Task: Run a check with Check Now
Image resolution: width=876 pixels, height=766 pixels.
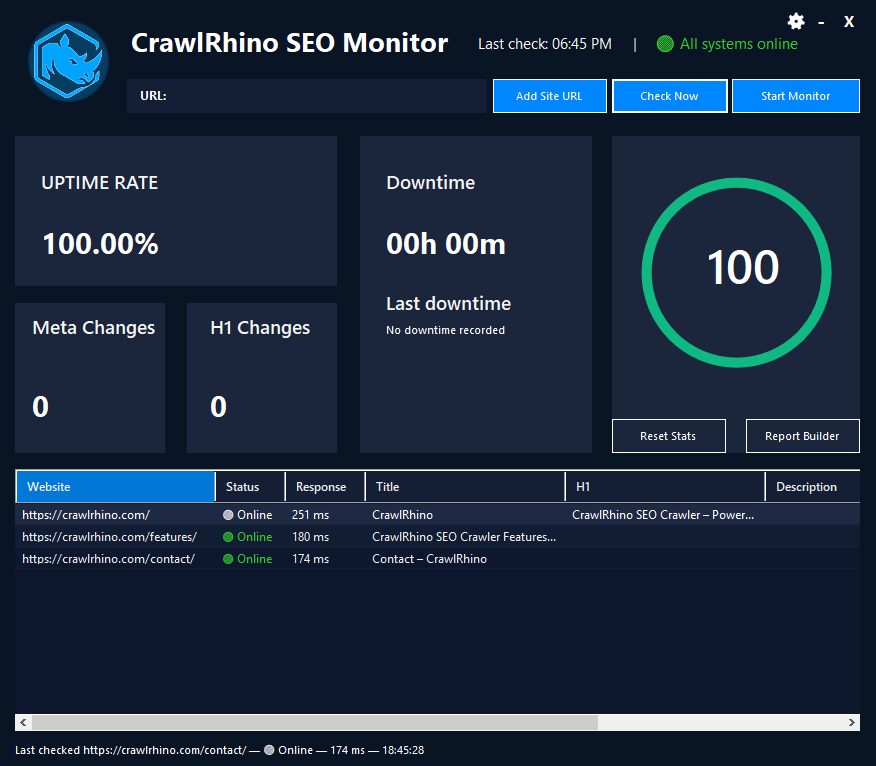Action: pyautogui.click(x=670, y=96)
